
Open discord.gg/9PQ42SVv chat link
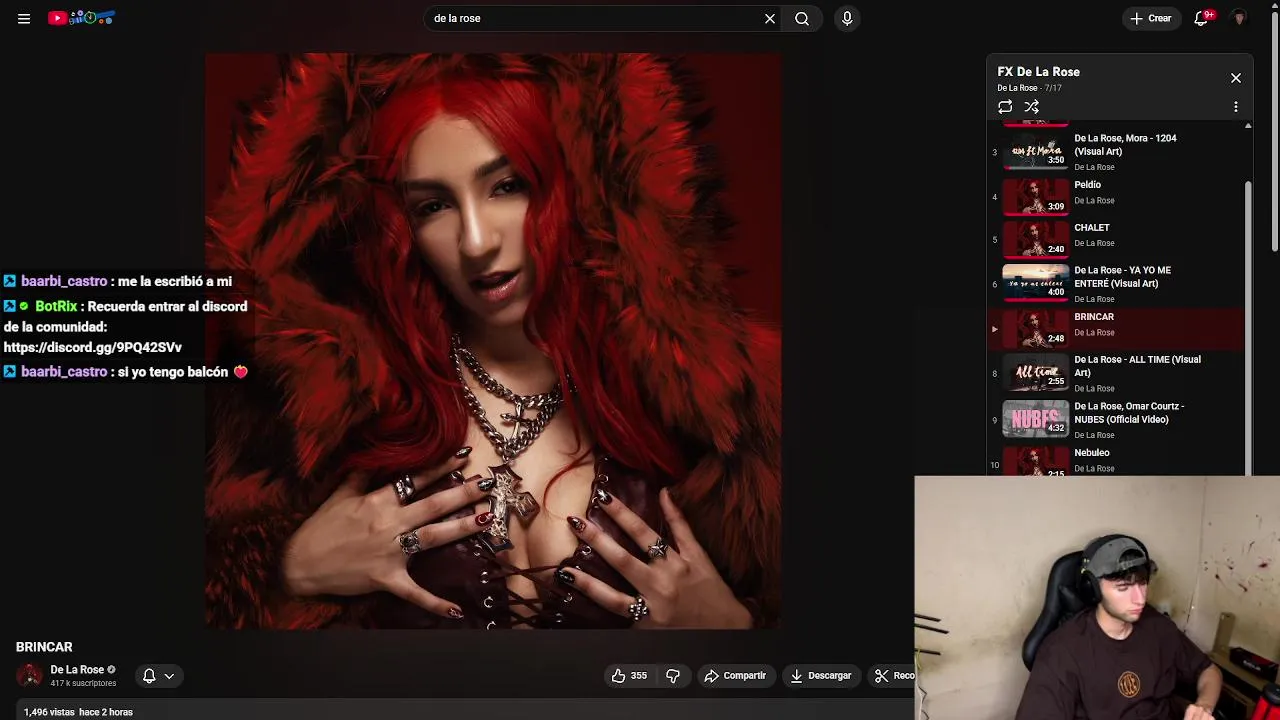(93, 348)
